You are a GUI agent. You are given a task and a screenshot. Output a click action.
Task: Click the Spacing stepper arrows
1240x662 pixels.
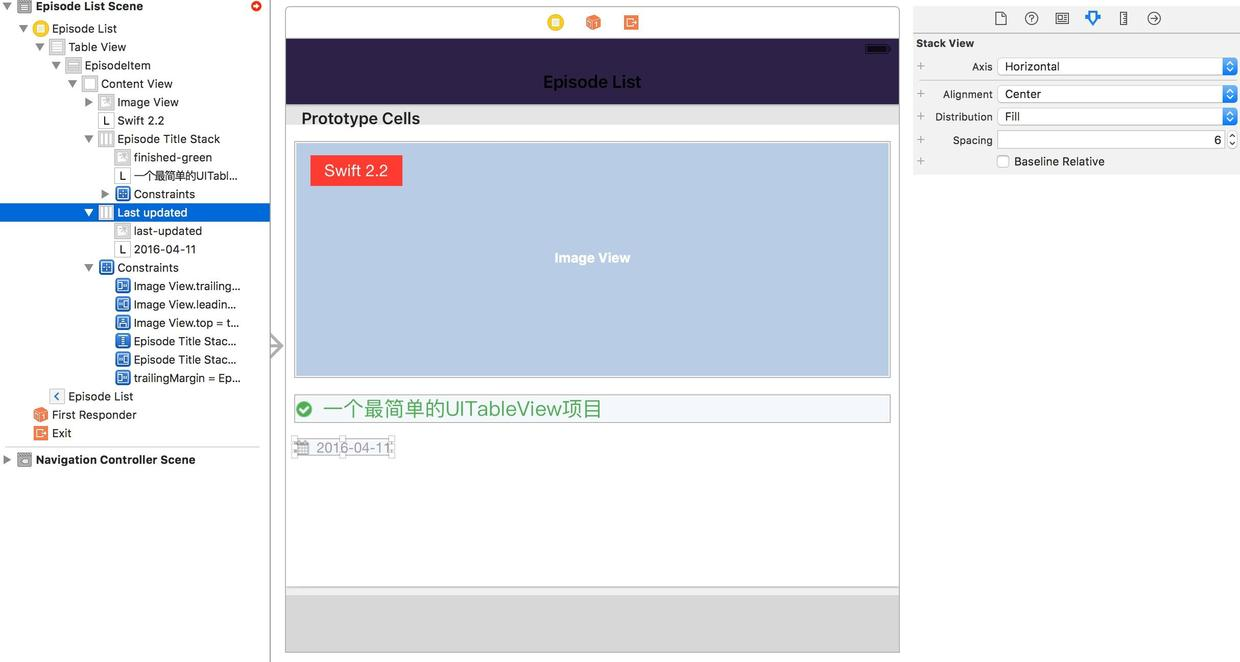click(1232, 140)
